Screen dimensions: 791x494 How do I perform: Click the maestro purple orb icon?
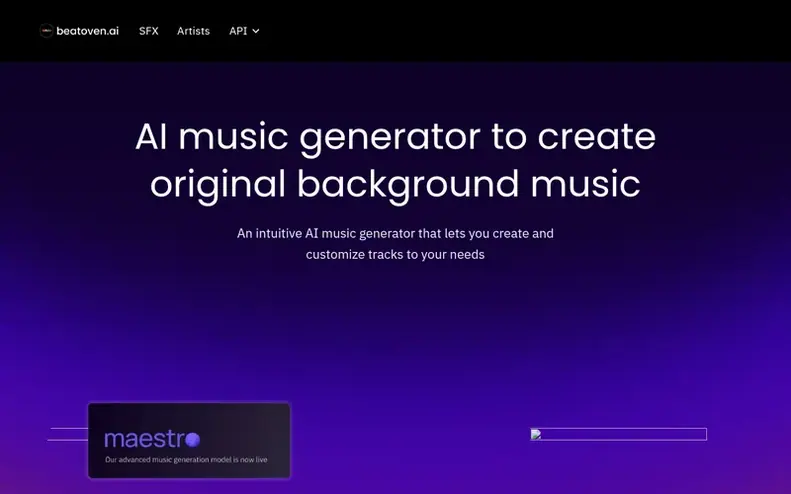click(x=192, y=440)
